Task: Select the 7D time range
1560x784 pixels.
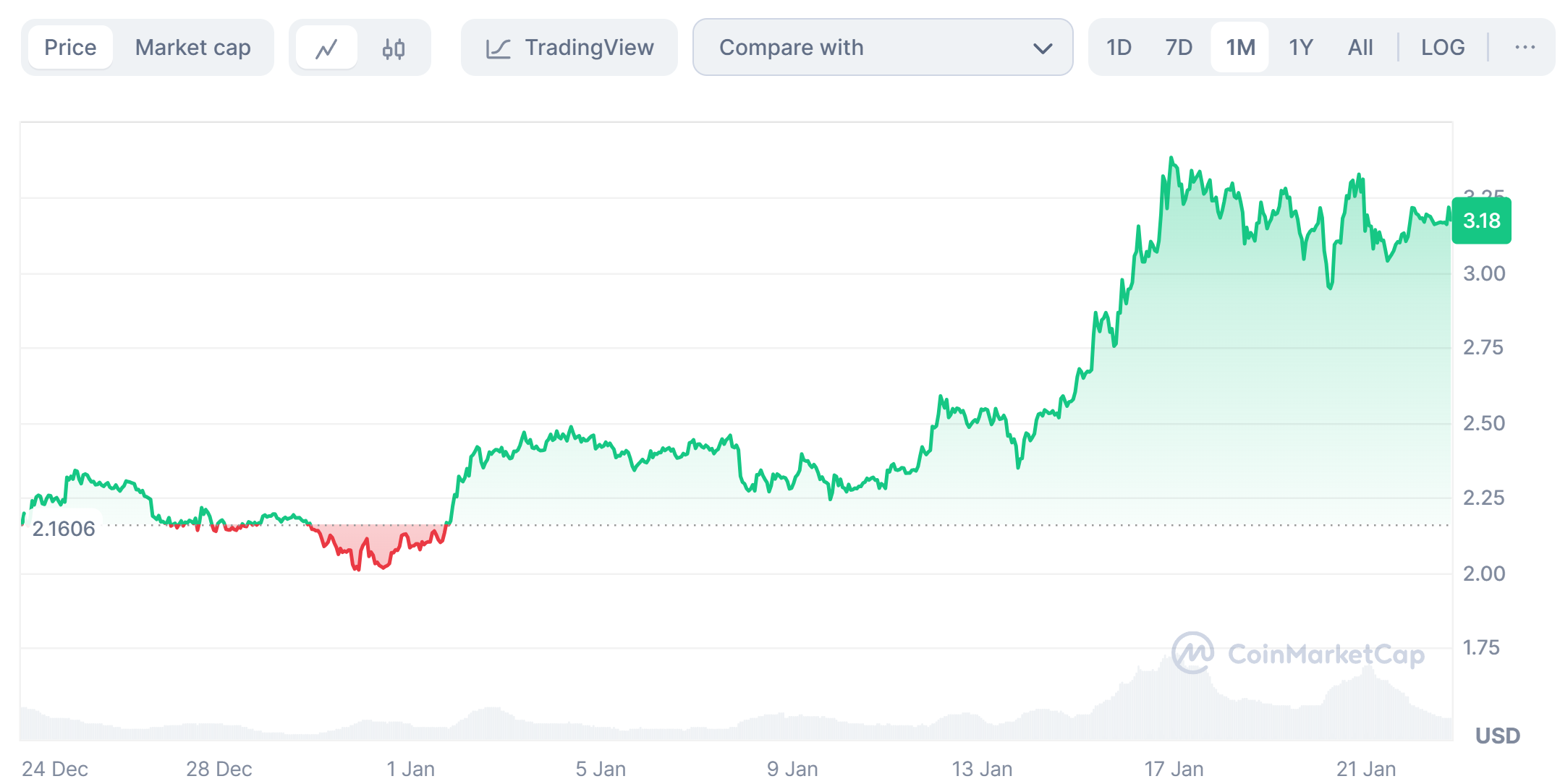Action: pyautogui.click(x=1179, y=48)
